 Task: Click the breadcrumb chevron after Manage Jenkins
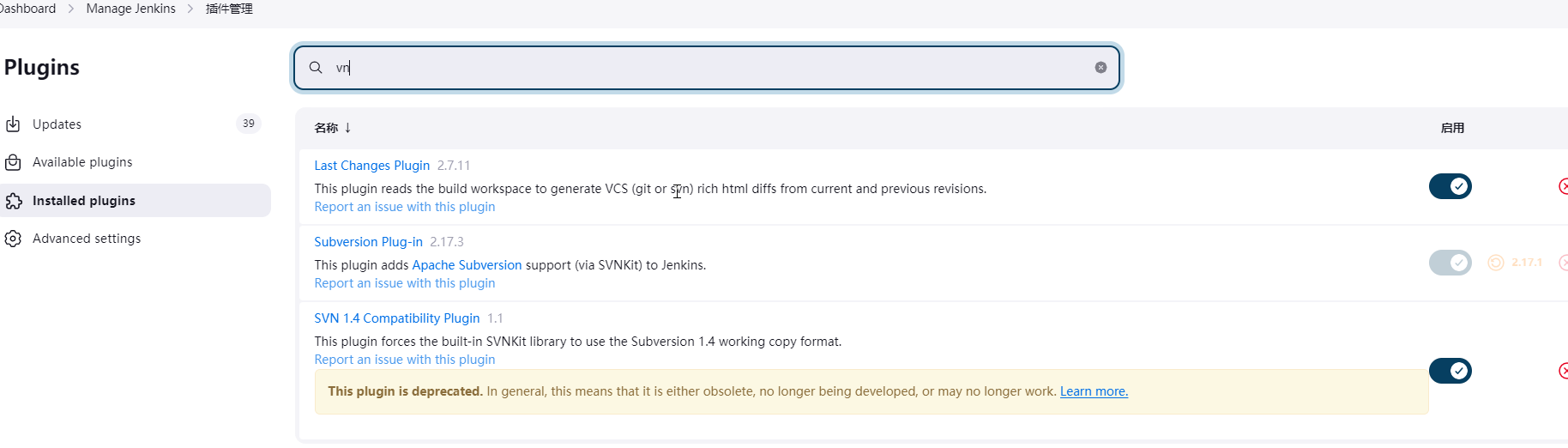[x=190, y=9]
